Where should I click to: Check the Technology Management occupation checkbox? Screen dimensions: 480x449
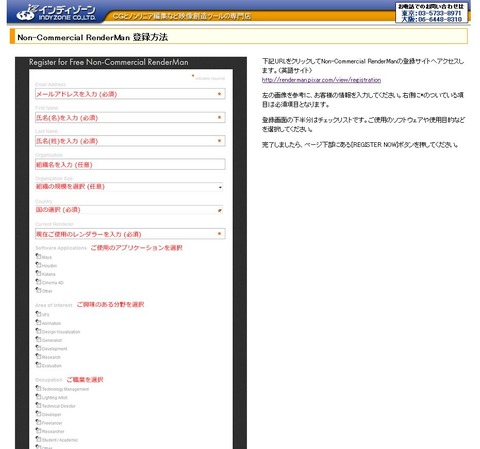click(x=38, y=388)
